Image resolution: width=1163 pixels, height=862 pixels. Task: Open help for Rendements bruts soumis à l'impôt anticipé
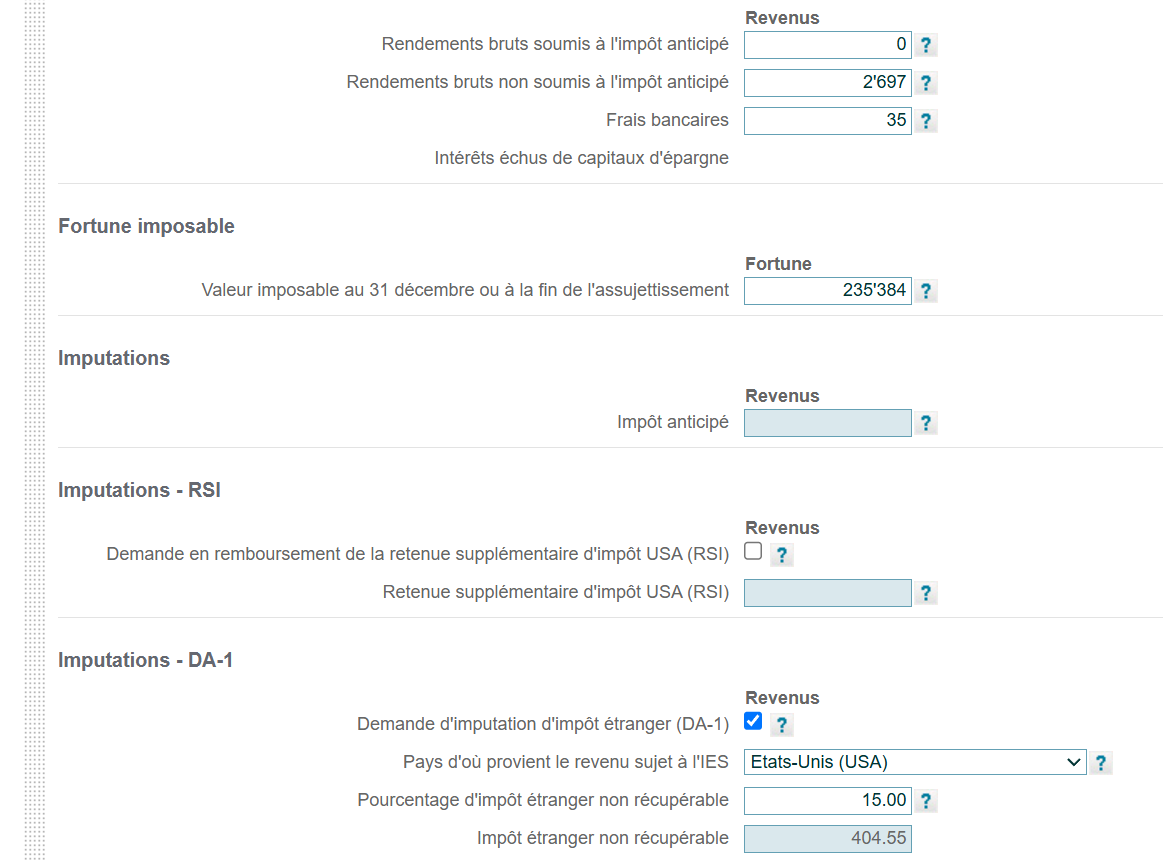point(926,45)
